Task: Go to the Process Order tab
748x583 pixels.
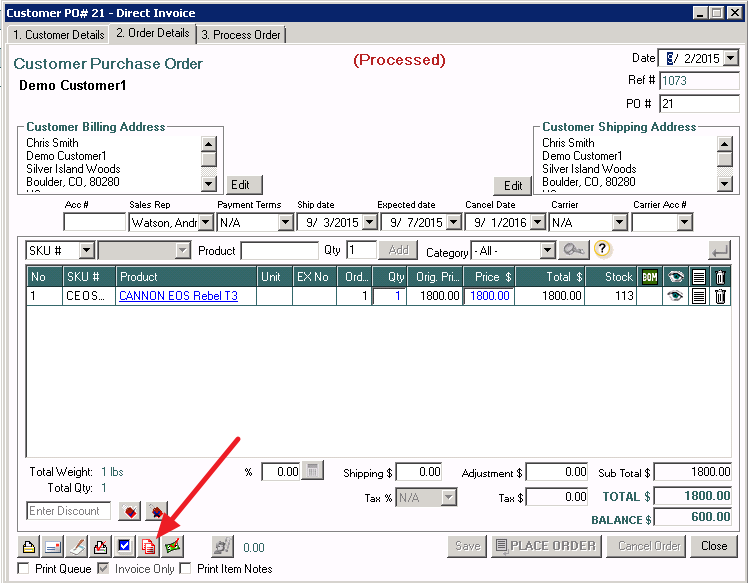Action: click(x=241, y=35)
